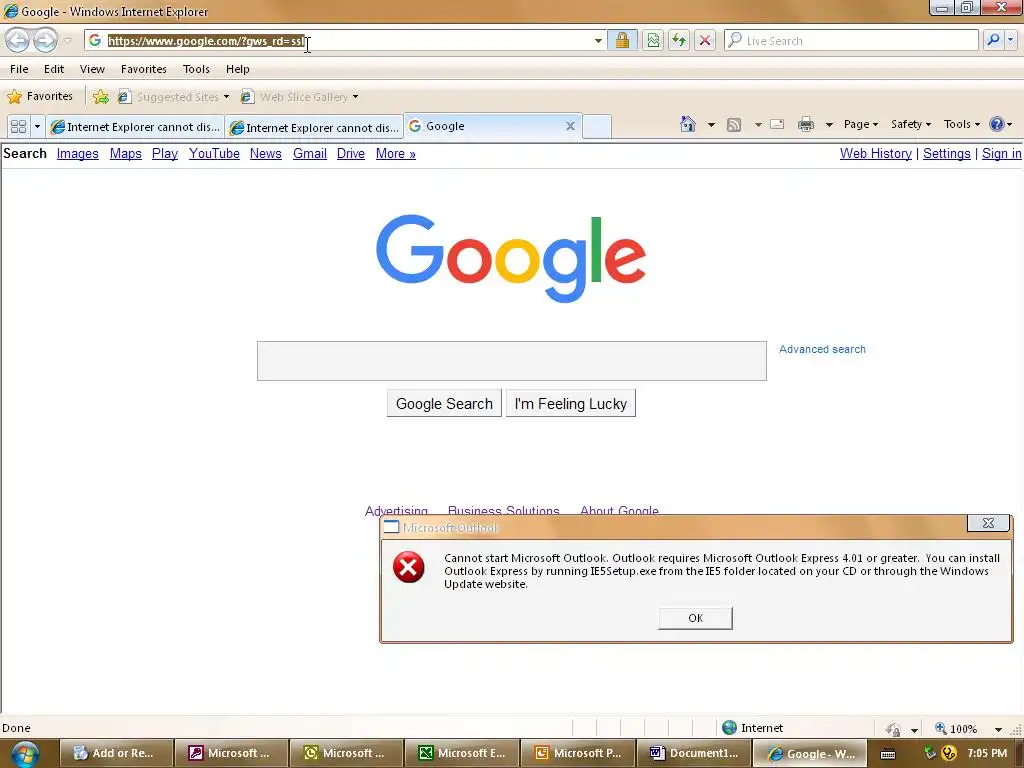Open the Help menu
The width and height of the screenshot is (1024, 768).
pyautogui.click(x=238, y=69)
